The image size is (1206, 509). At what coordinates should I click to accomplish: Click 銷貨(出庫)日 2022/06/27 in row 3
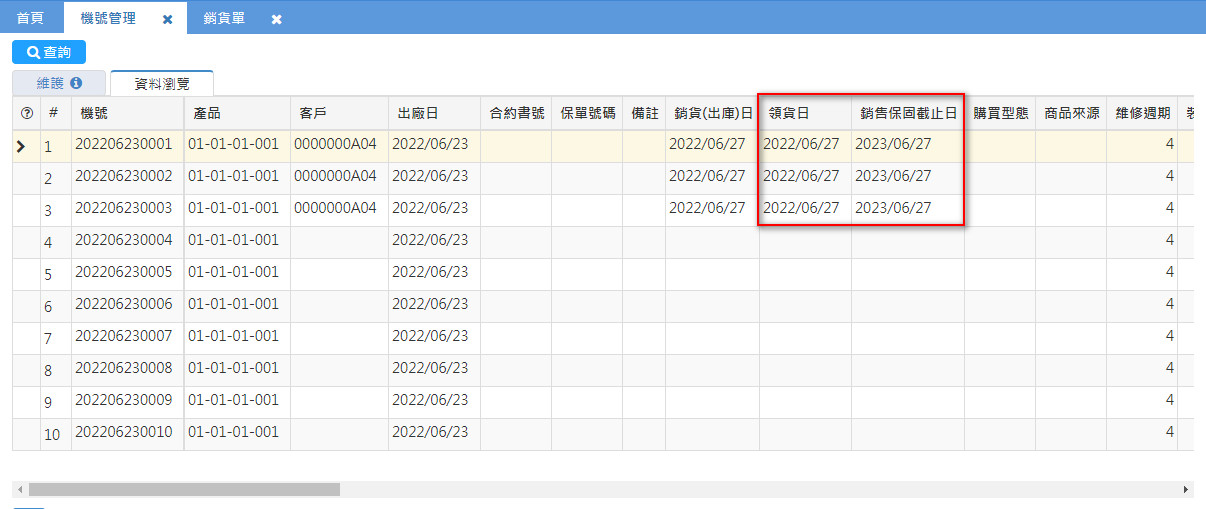(707, 209)
